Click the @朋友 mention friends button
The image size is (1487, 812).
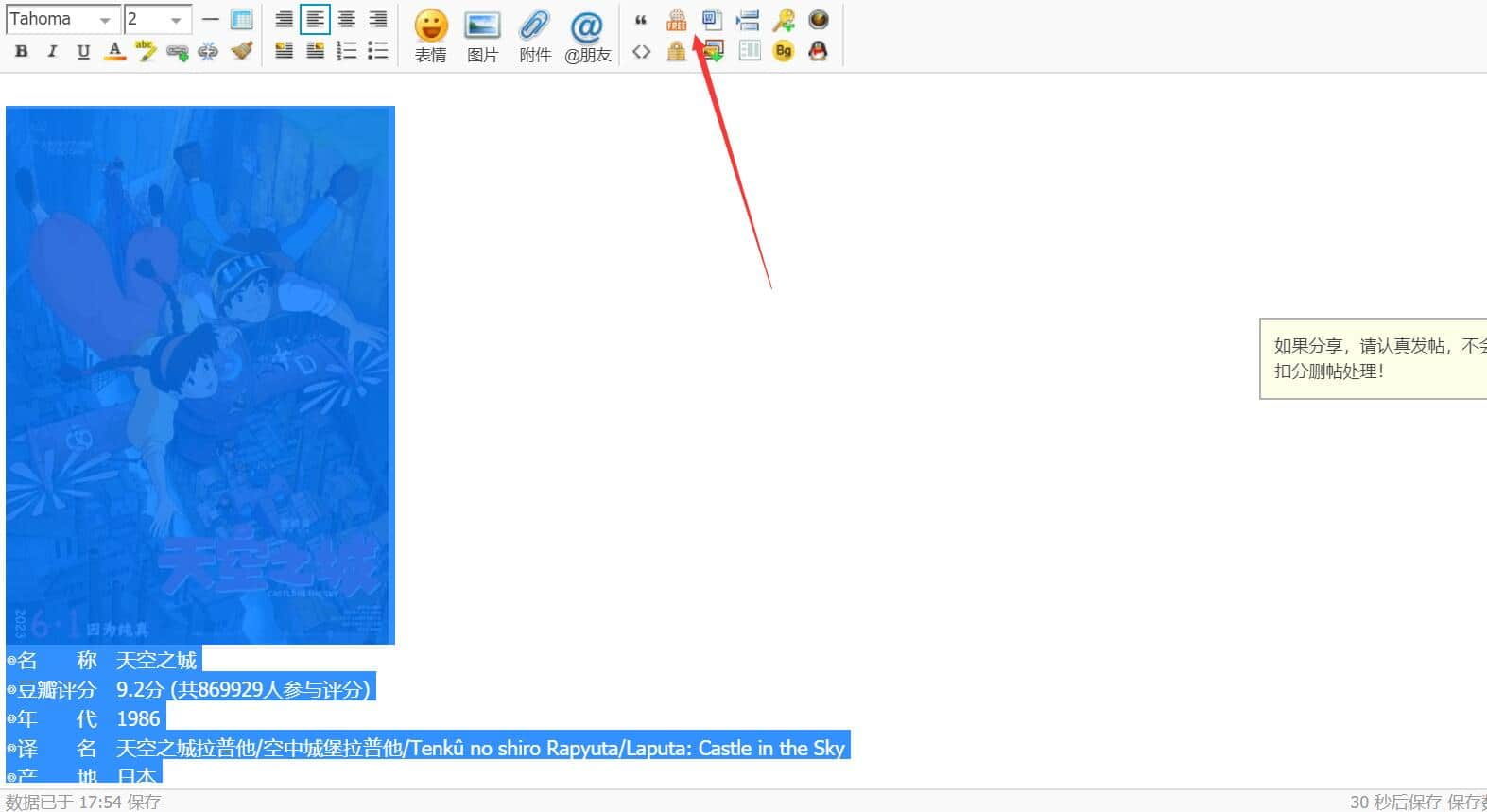click(588, 36)
